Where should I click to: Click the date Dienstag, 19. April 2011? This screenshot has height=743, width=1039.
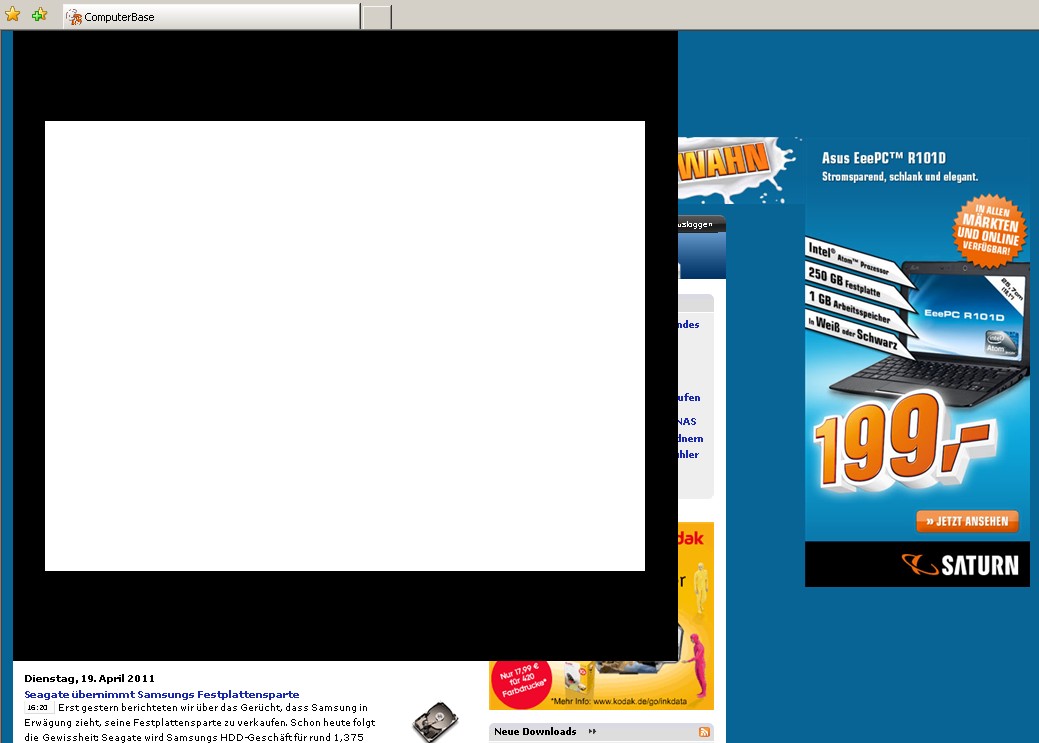tap(89, 679)
